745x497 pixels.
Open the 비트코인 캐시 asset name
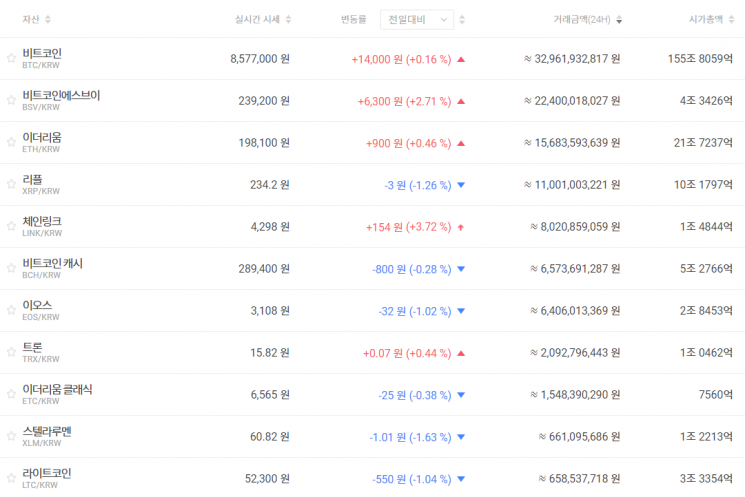[x=52, y=263]
